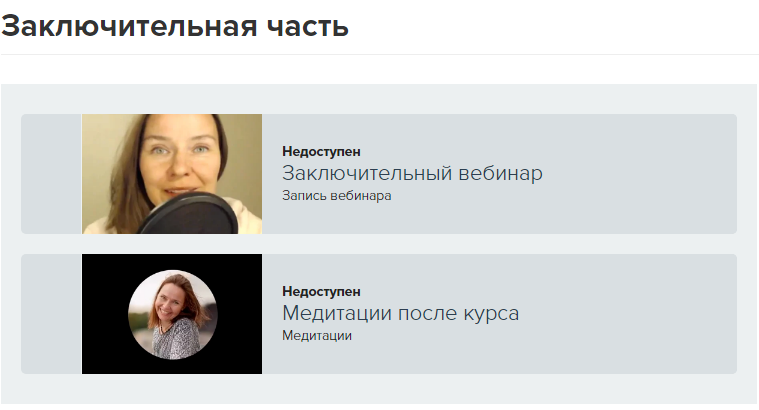Click the microphone pop filter in webinar image

tap(189, 214)
